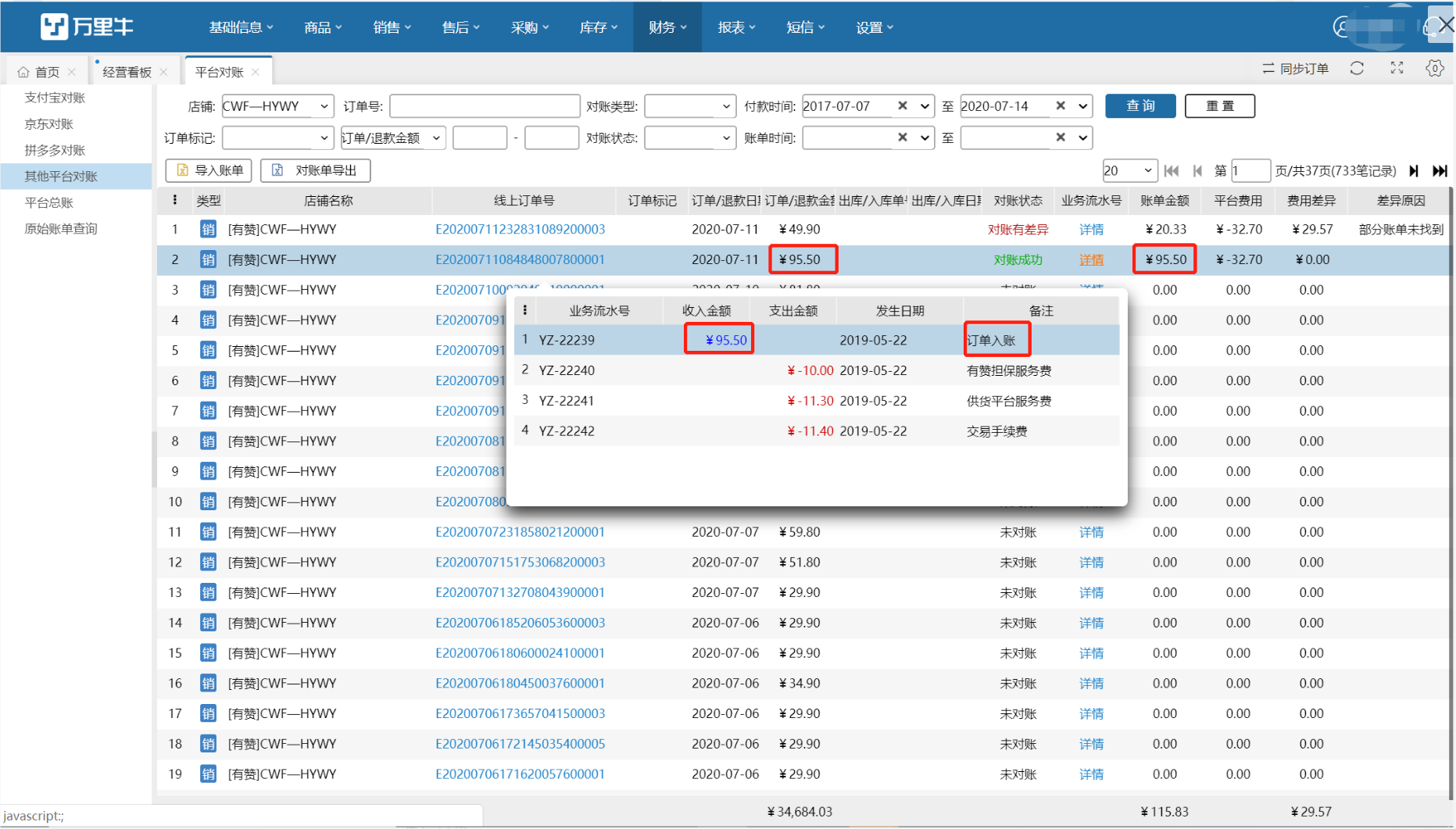Click the refresh icon in the top toolbar
1456x829 pixels.
[1357, 69]
